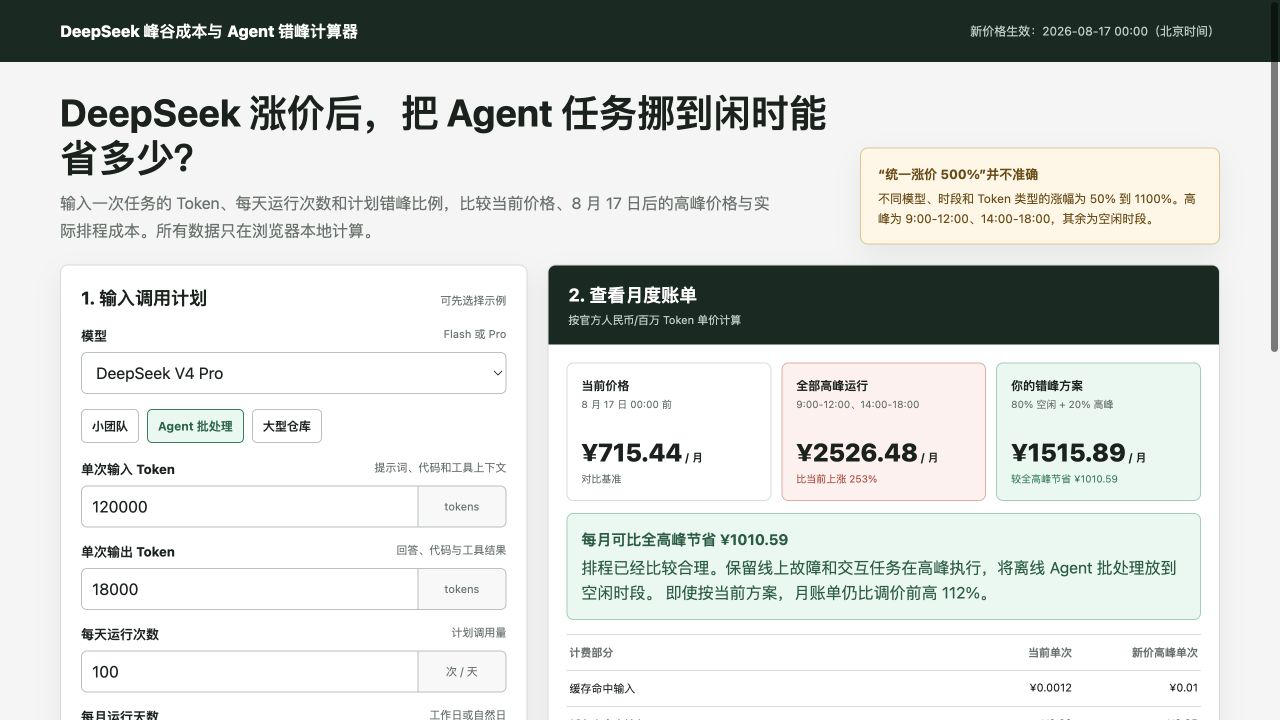Viewport: 1280px width, 720px height.
Task: Click the intro paragraph starting with 输入一次任务的 Token
Action: 415,217
